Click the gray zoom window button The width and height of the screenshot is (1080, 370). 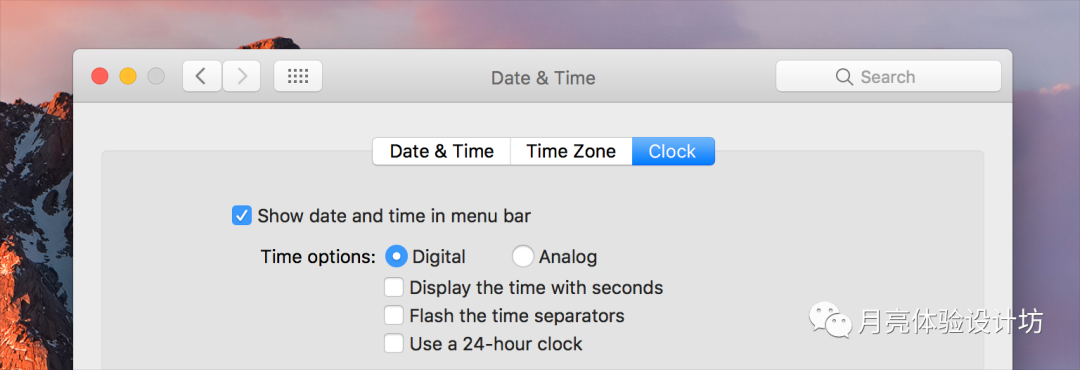point(156,76)
